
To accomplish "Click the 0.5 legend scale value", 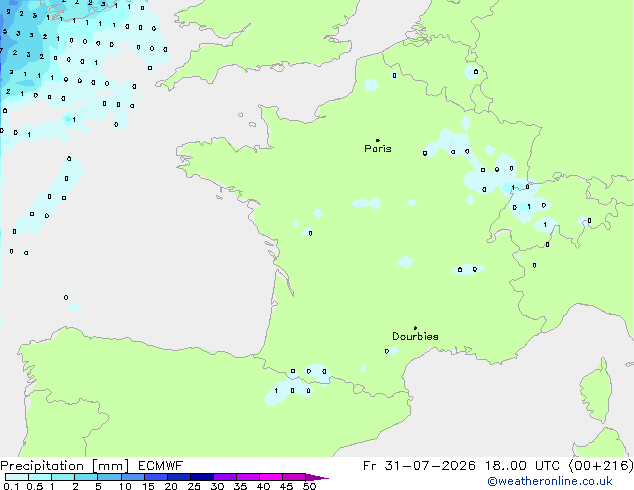I will (x=34, y=486).
